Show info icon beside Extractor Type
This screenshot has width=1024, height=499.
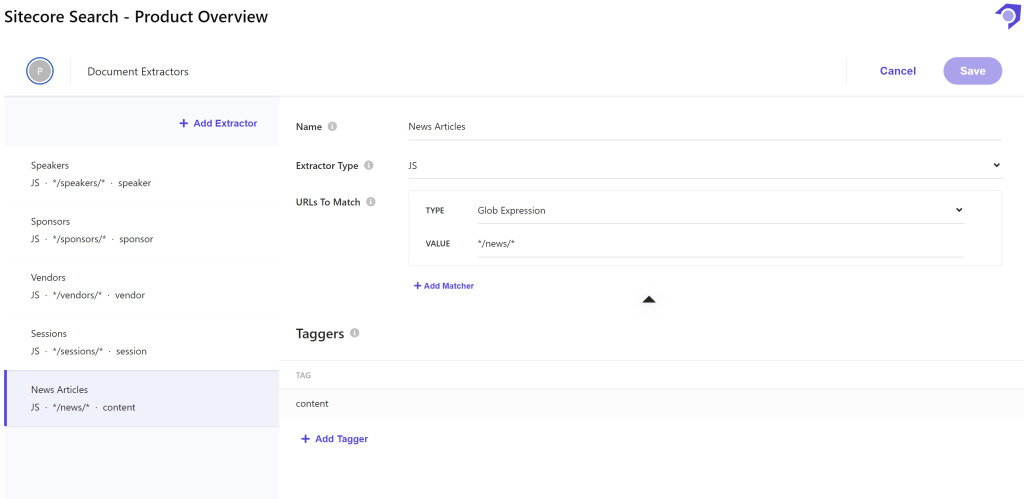368,166
